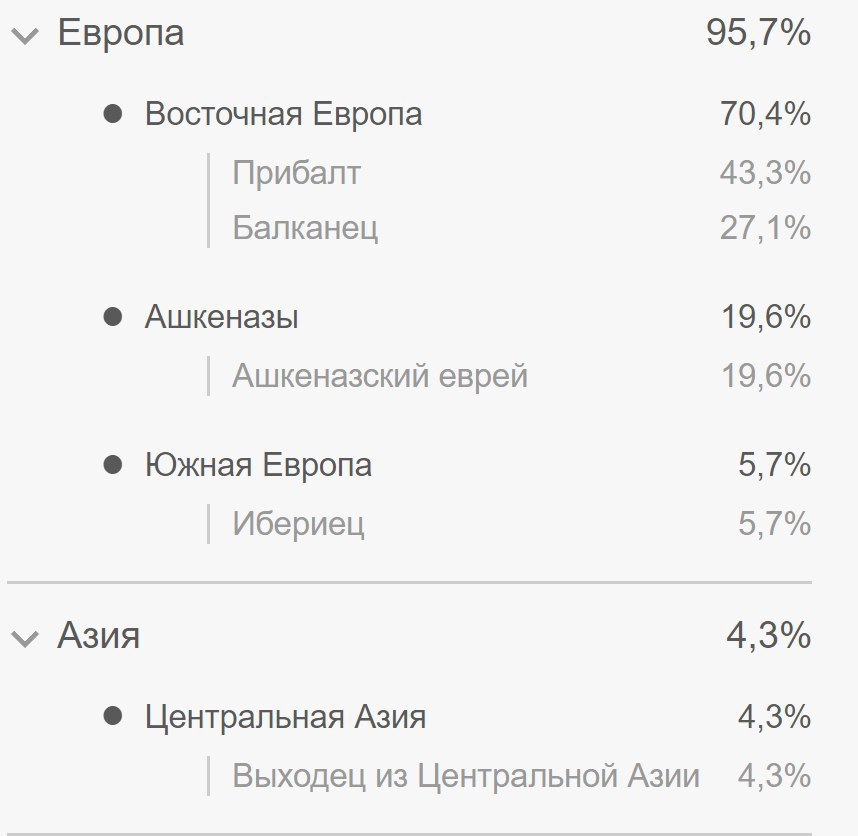Viewport: 858px width, 836px height.
Task: Select the Ибериец ethnicity entry
Action: click(x=298, y=524)
